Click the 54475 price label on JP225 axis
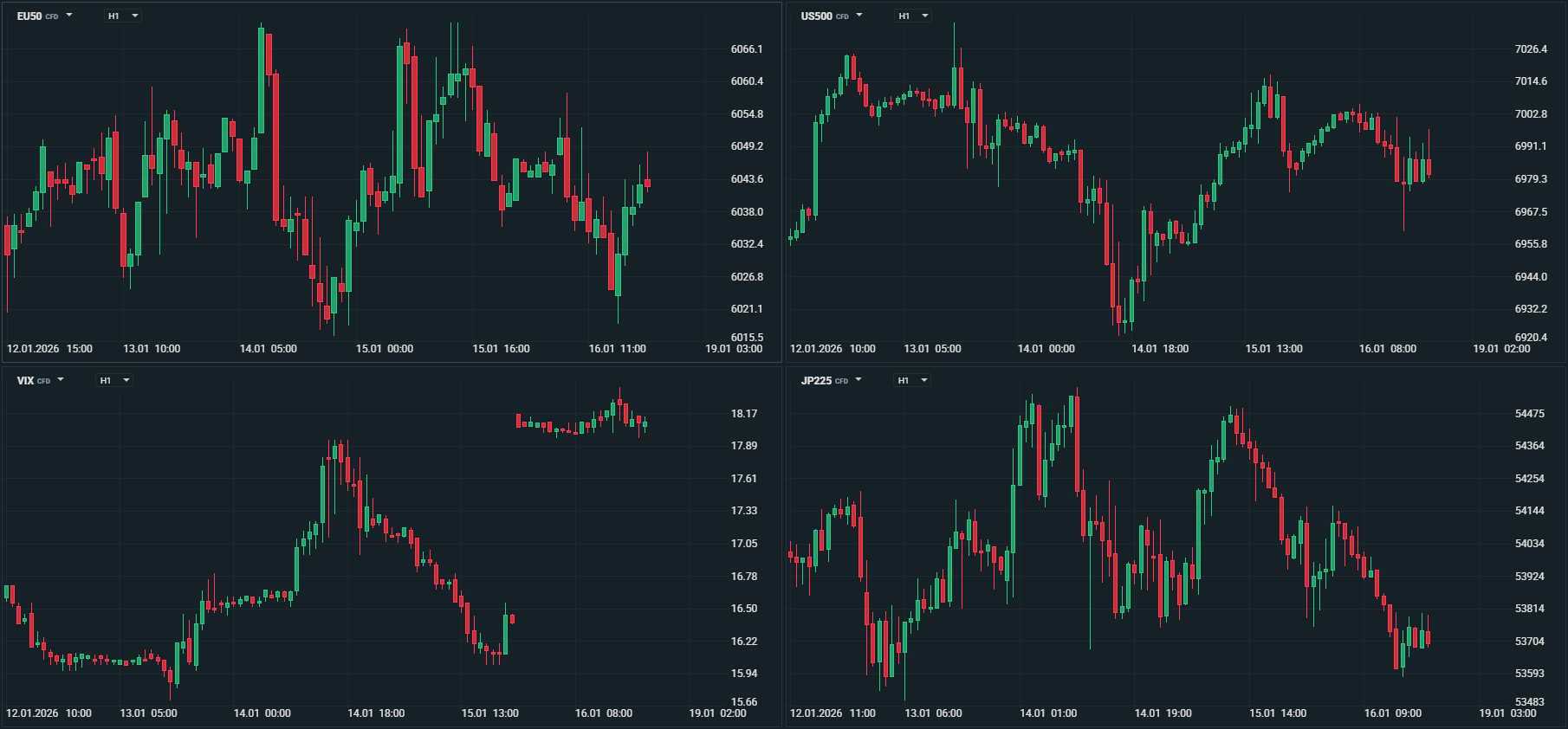 (1530, 414)
